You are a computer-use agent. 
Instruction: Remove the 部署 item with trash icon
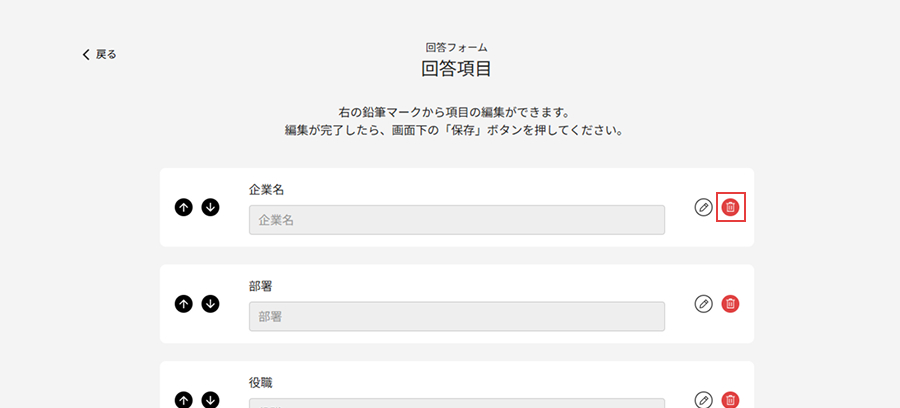731,303
